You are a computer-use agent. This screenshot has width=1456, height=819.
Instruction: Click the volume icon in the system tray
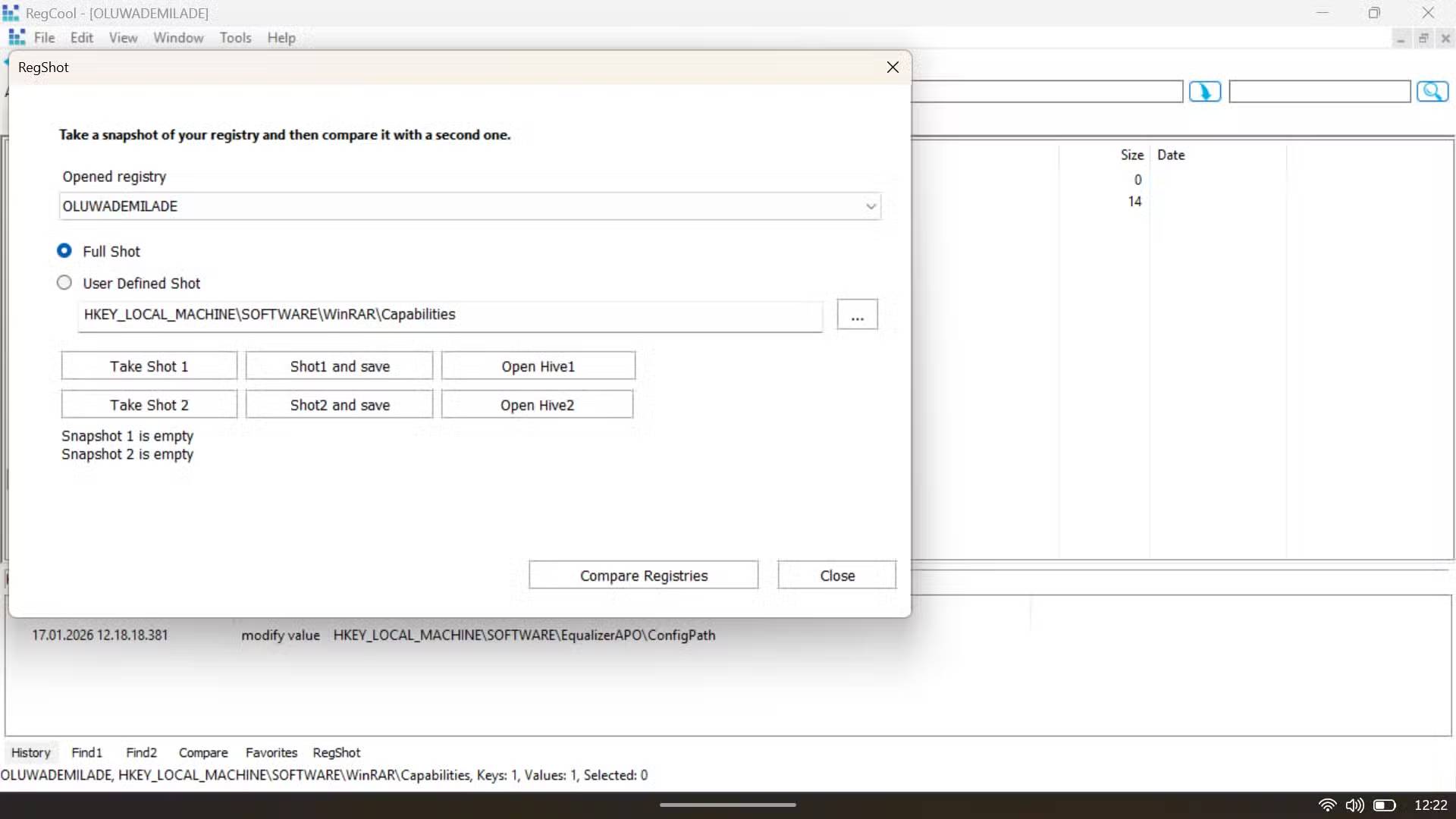coord(1355,805)
